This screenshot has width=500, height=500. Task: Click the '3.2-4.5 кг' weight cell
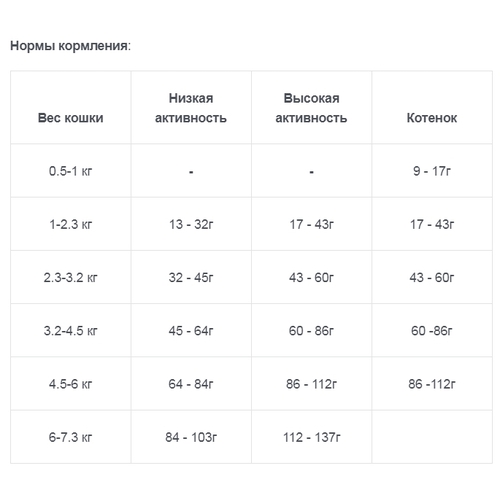coord(71,331)
